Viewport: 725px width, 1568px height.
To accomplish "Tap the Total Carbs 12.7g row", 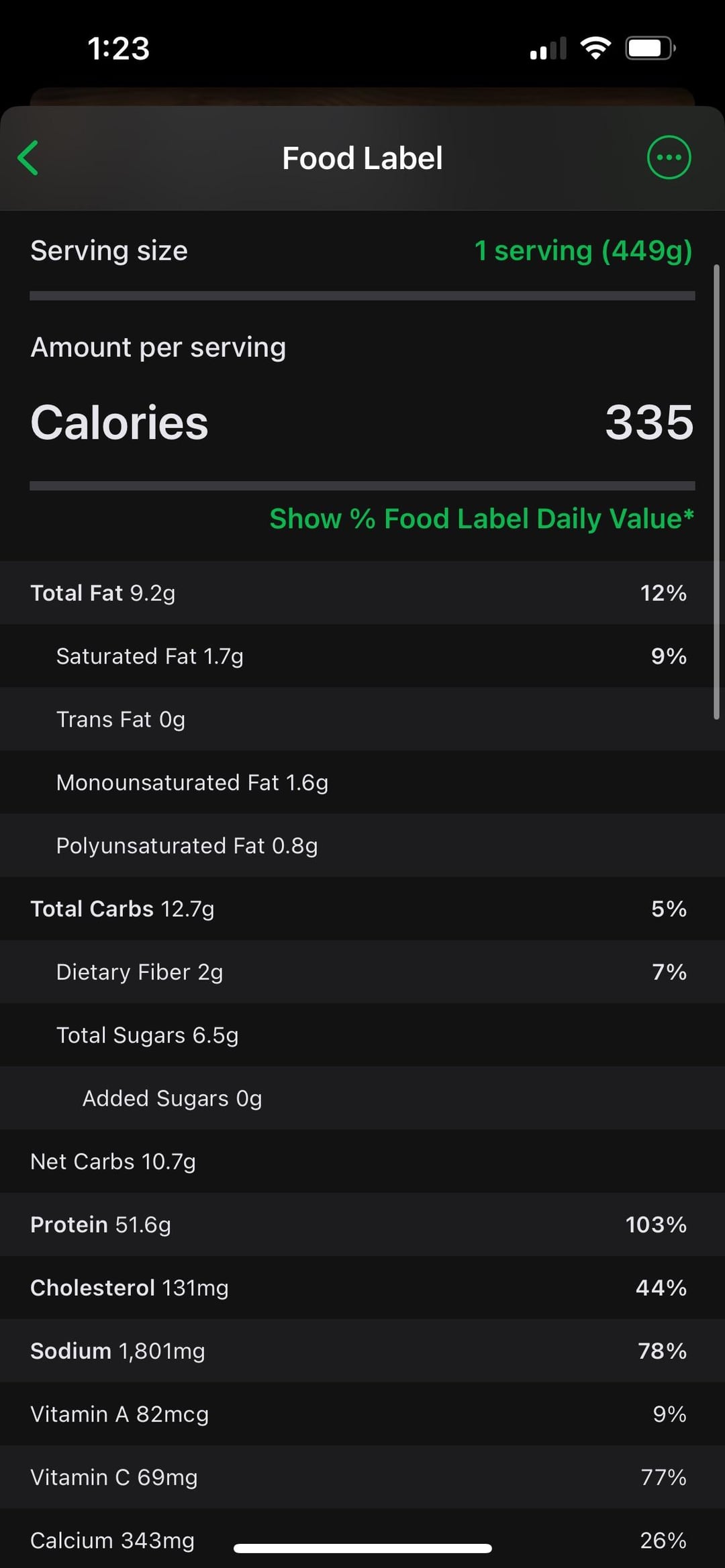I will click(x=361, y=908).
